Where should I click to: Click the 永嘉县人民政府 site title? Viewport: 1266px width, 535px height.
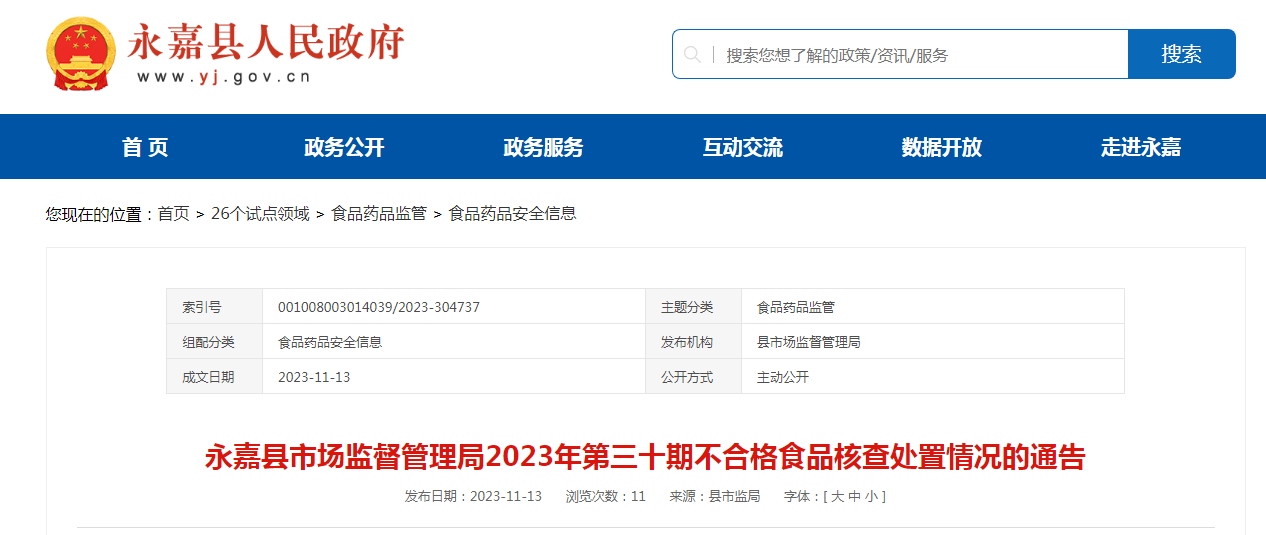coord(266,42)
